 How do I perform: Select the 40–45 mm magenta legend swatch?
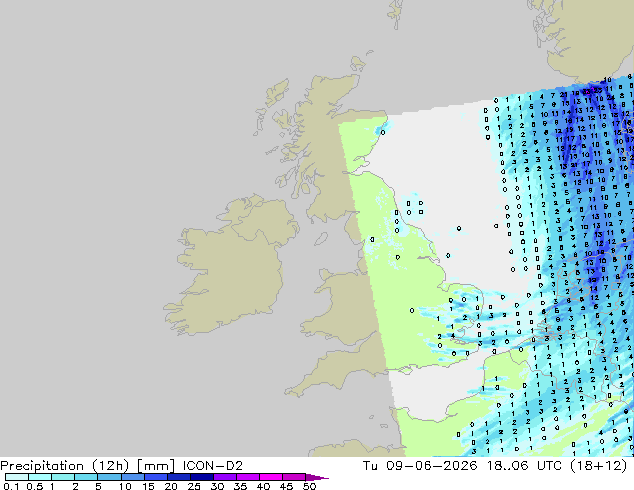(x=271, y=477)
